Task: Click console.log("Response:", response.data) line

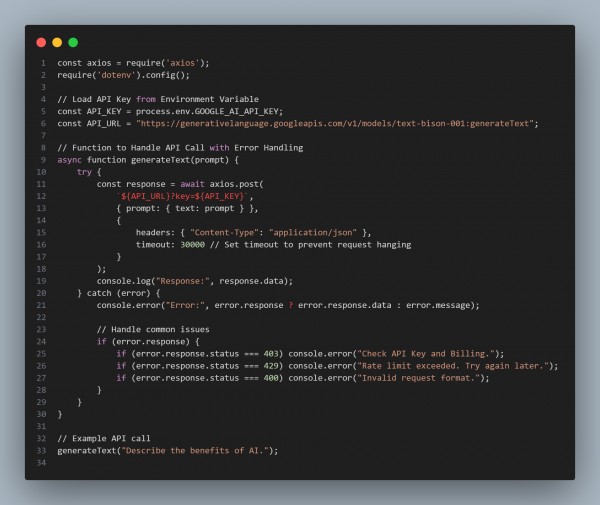Action: click(195, 281)
